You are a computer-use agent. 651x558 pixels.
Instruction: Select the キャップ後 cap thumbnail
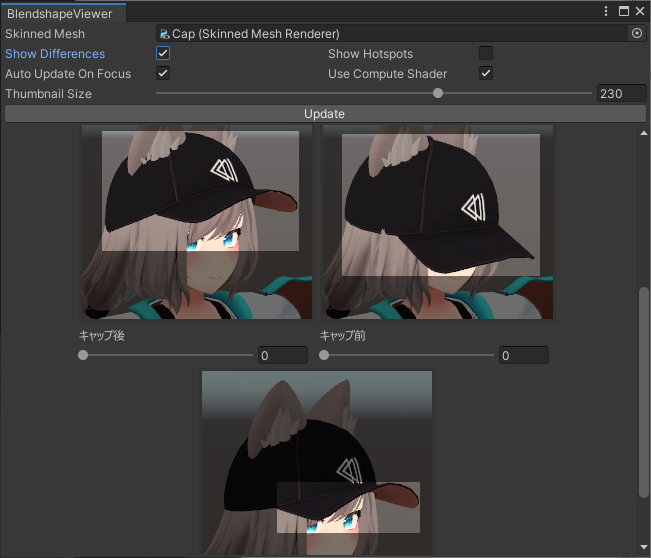pyautogui.click(x=196, y=222)
